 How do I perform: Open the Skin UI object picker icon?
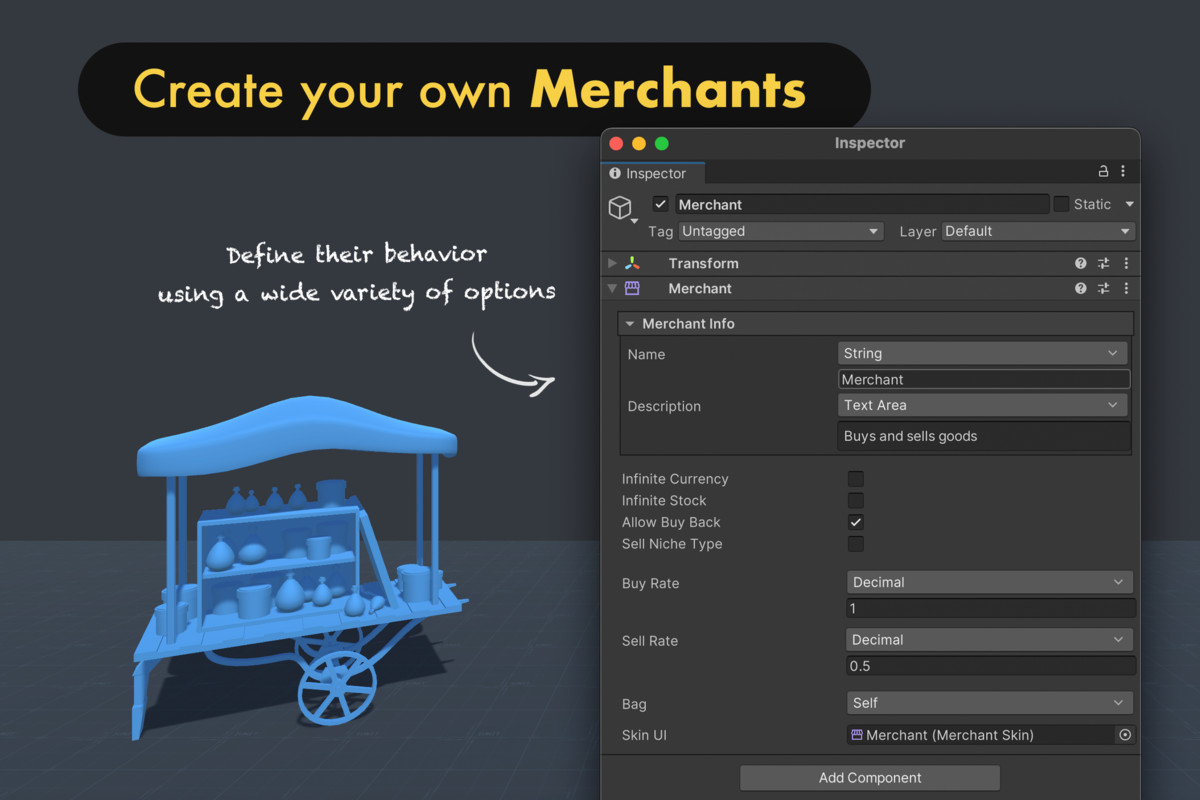tap(1124, 735)
